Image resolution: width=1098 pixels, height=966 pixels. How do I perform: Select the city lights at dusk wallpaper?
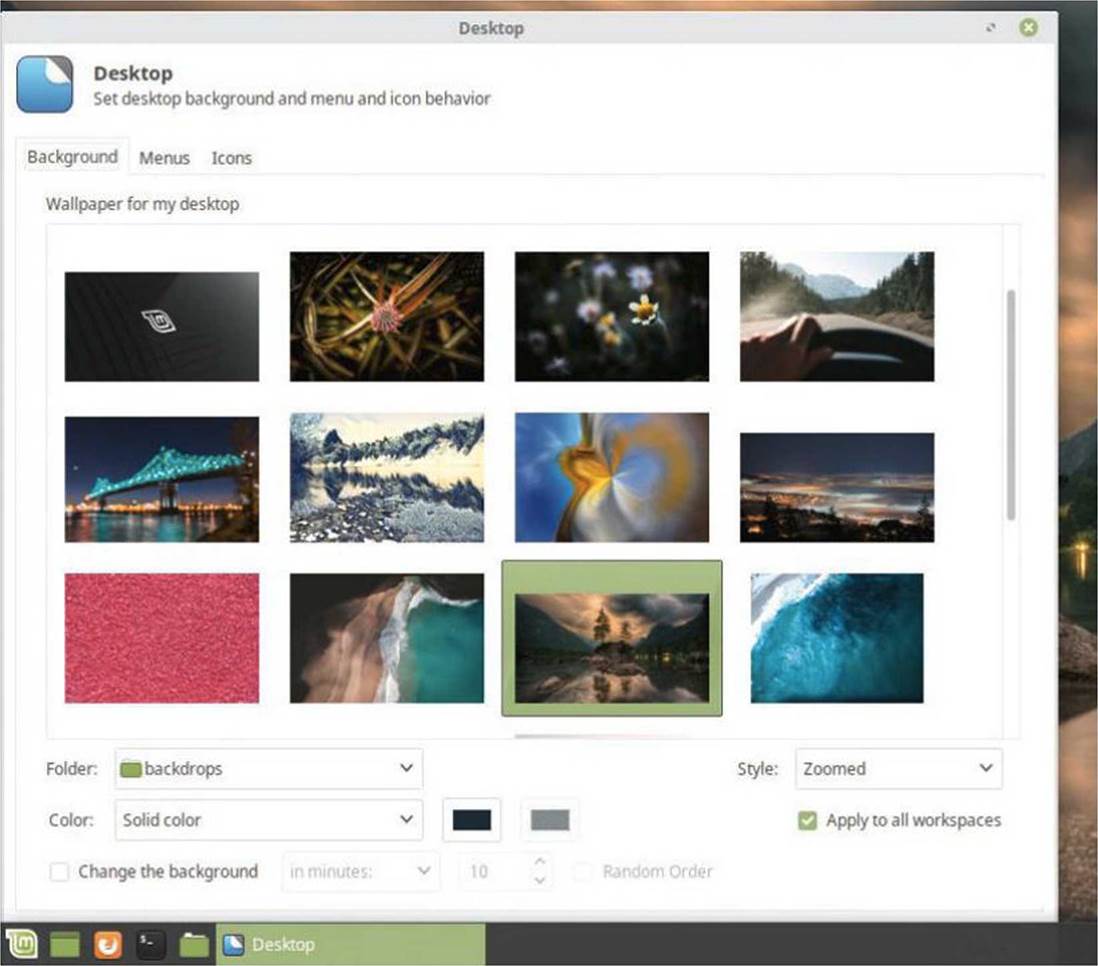(x=837, y=488)
